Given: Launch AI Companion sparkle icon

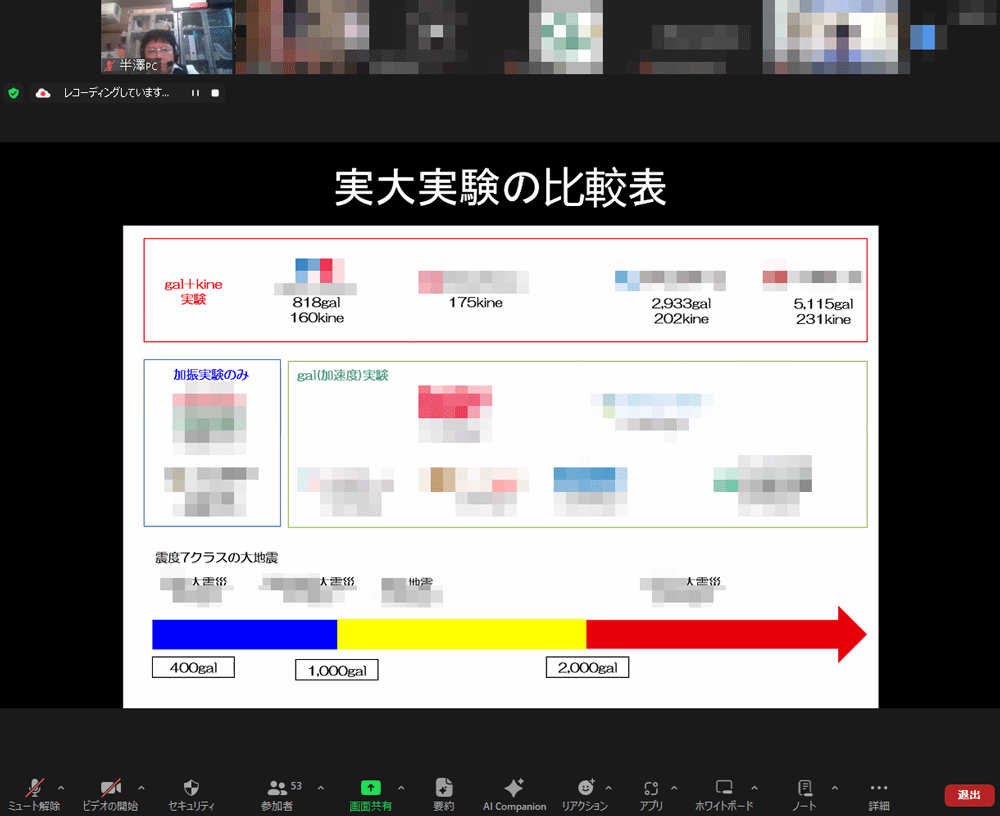Looking at the screenshot, I should (x=514, y=793).
